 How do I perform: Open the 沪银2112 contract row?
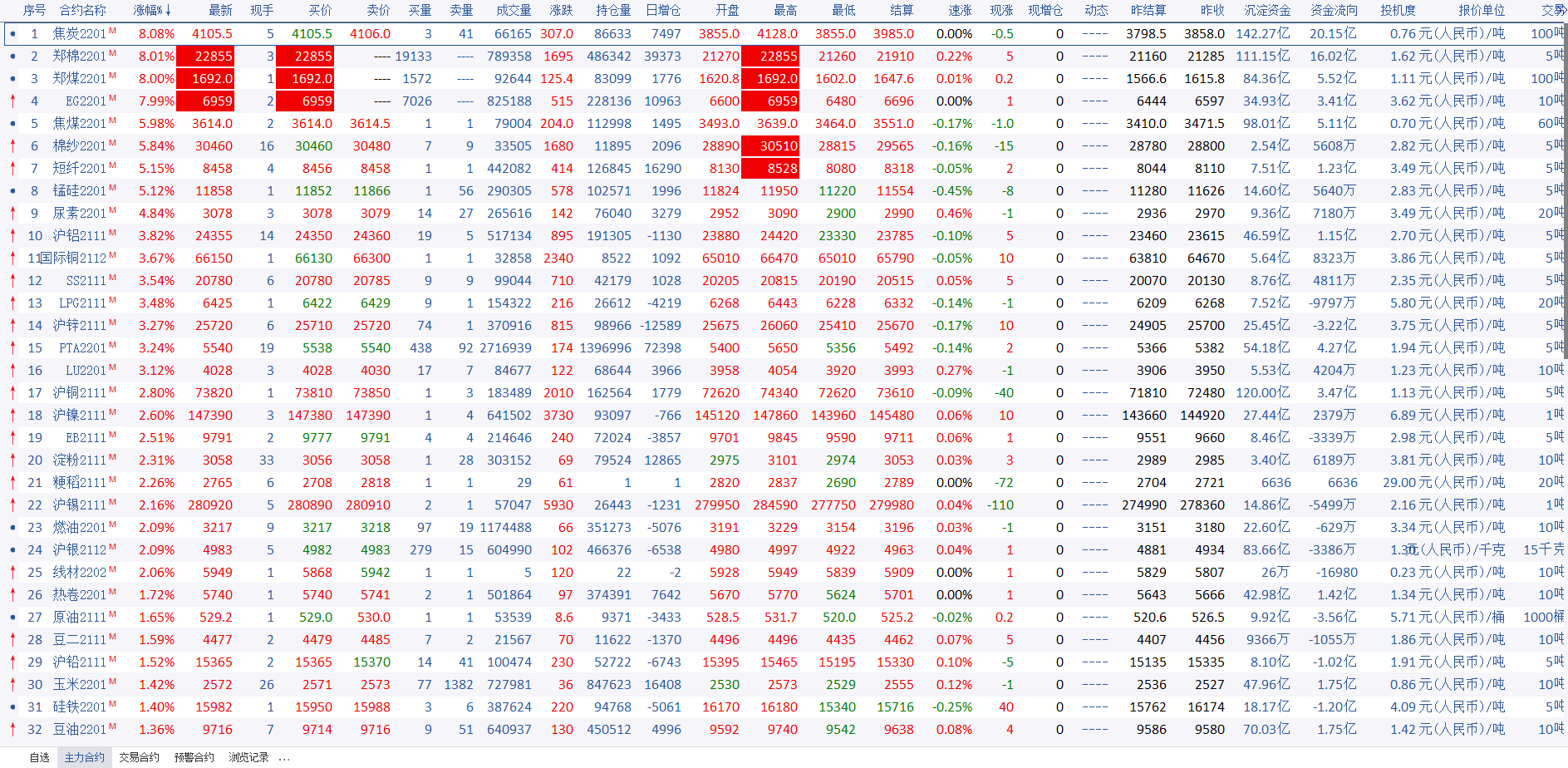coord(784,549)
